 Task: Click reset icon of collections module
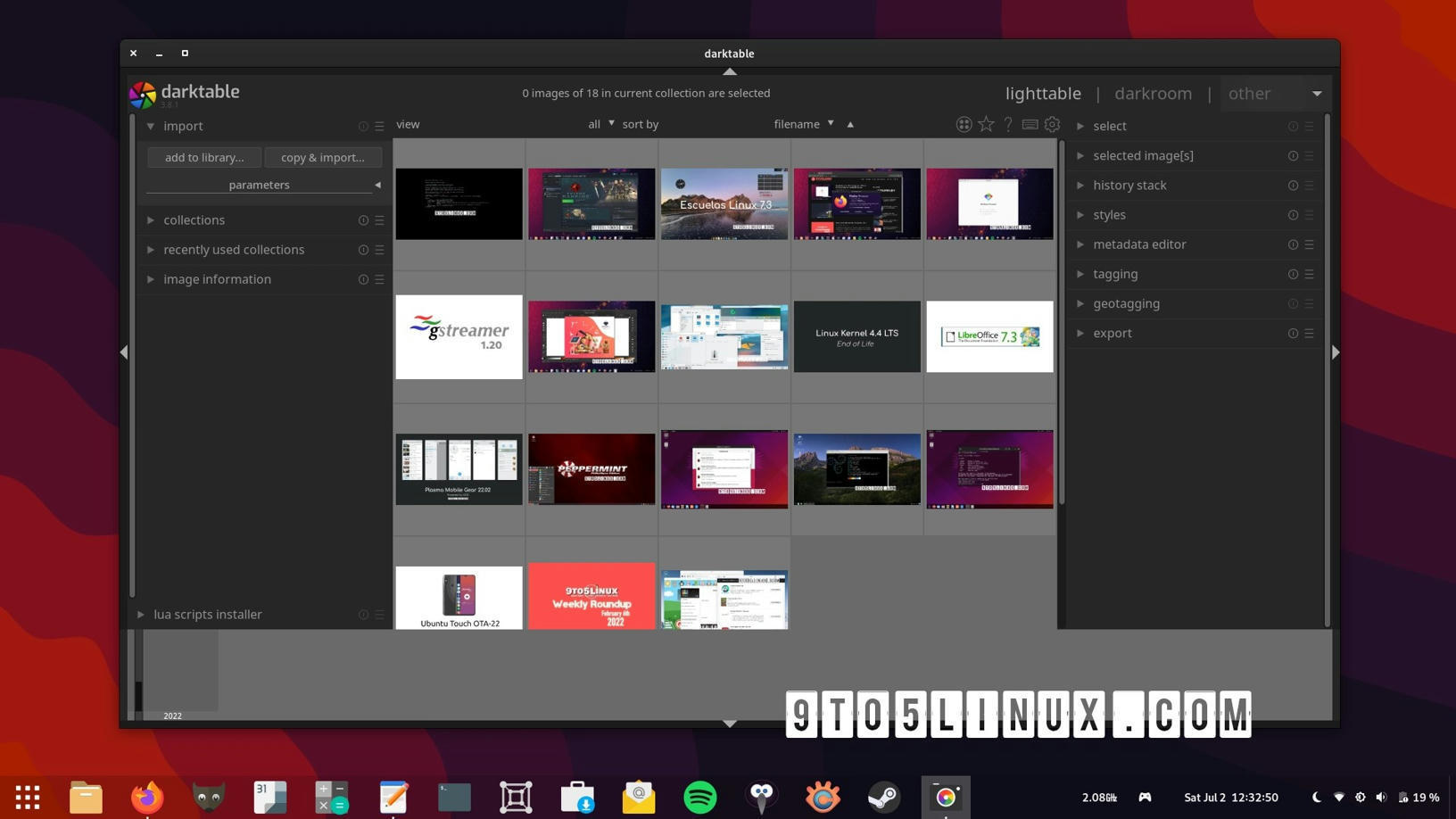pos(363,220)
